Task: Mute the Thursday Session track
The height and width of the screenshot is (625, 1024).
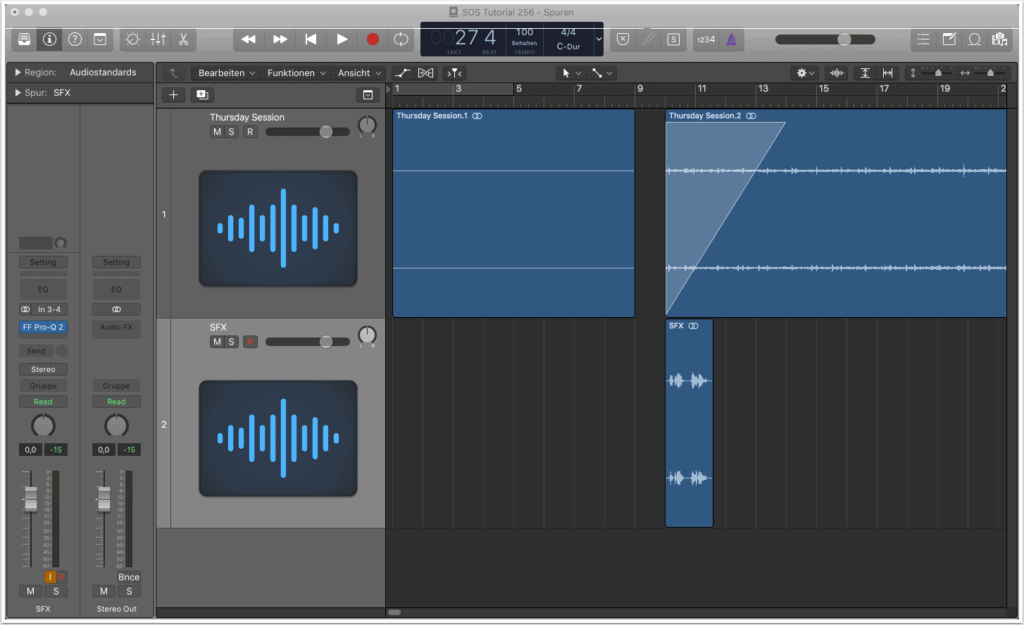Action: [216, 132]
